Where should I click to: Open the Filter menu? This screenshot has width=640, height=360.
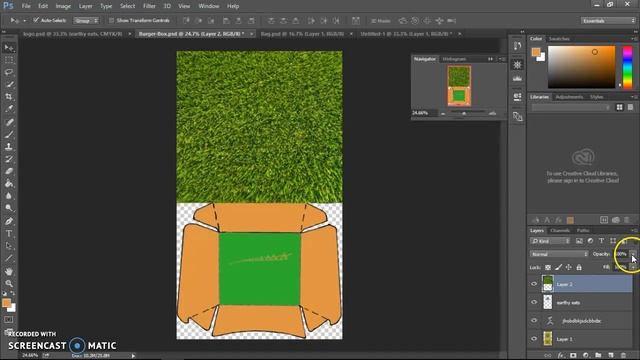149,6
